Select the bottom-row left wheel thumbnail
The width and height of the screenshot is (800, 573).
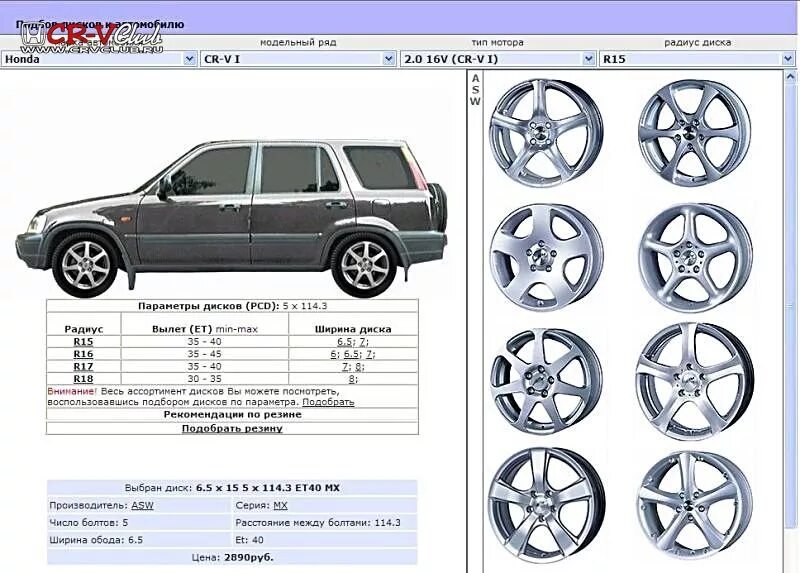[546, 505]
